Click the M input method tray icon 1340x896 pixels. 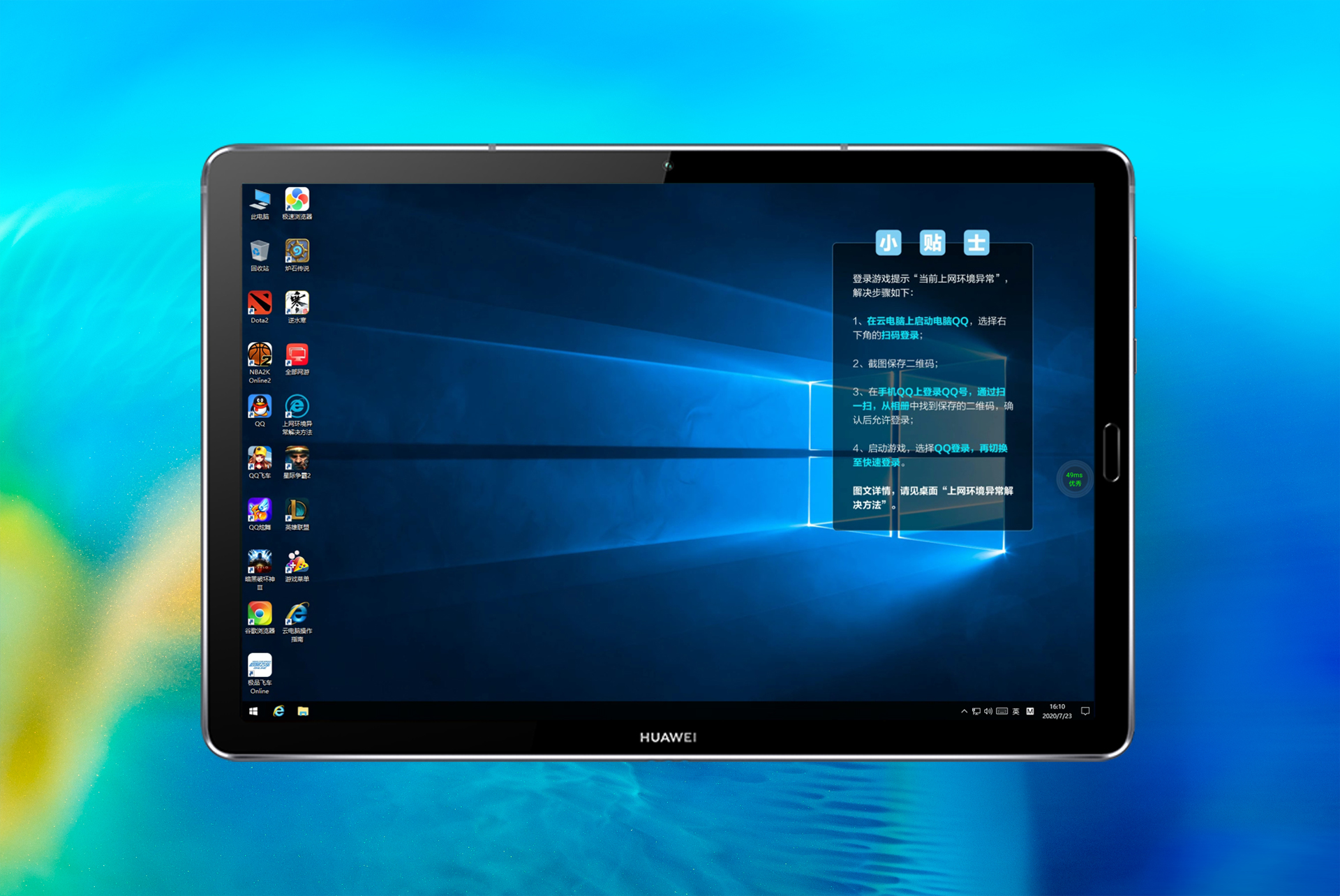pos(1030,711)
